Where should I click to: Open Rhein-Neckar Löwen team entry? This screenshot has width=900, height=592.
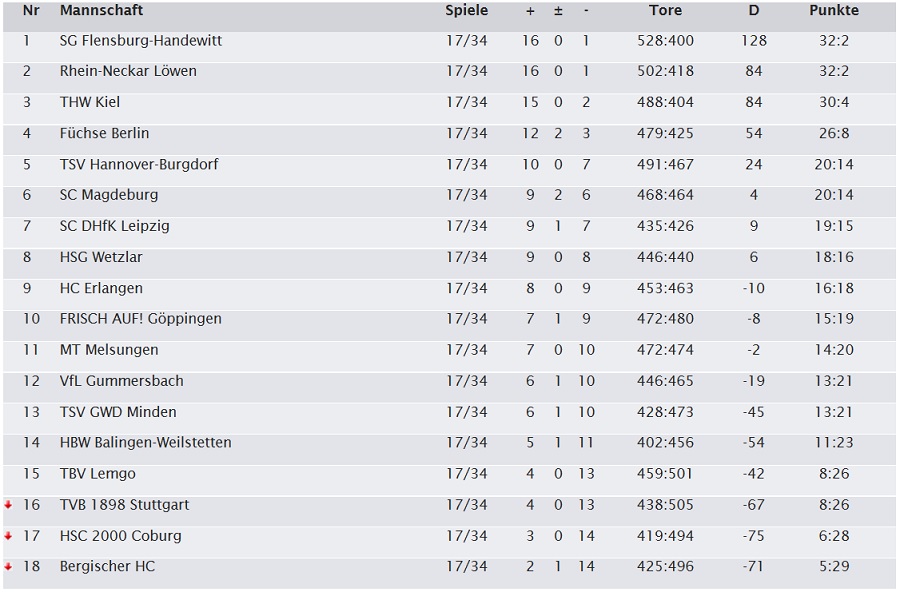(128, 72)
